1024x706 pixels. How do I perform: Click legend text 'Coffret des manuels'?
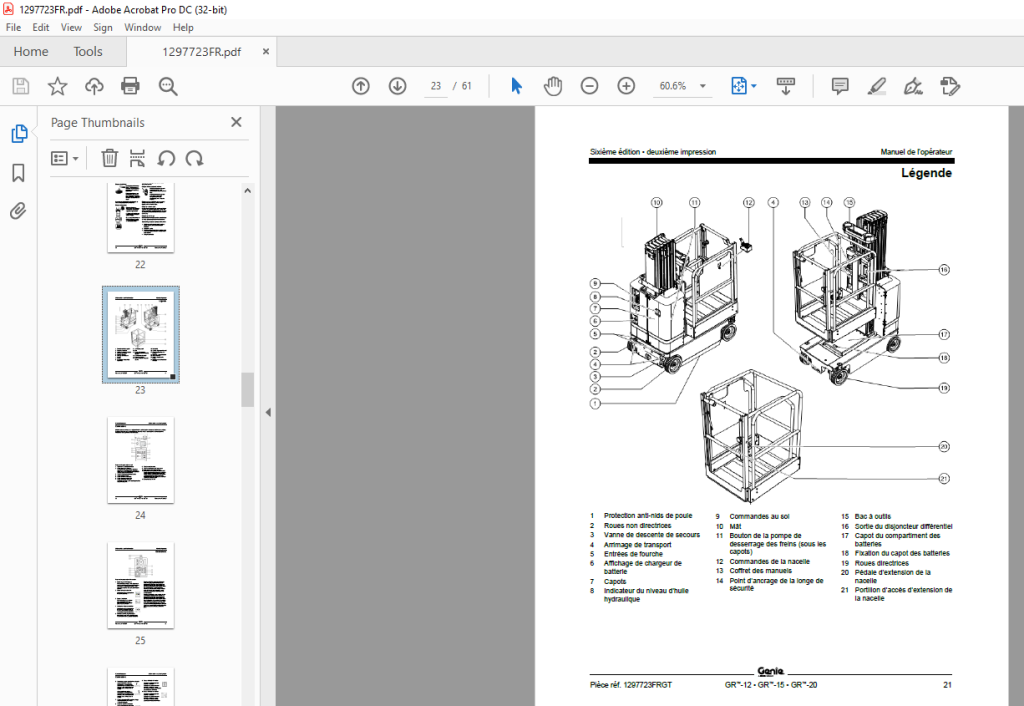tap(760, 571)
